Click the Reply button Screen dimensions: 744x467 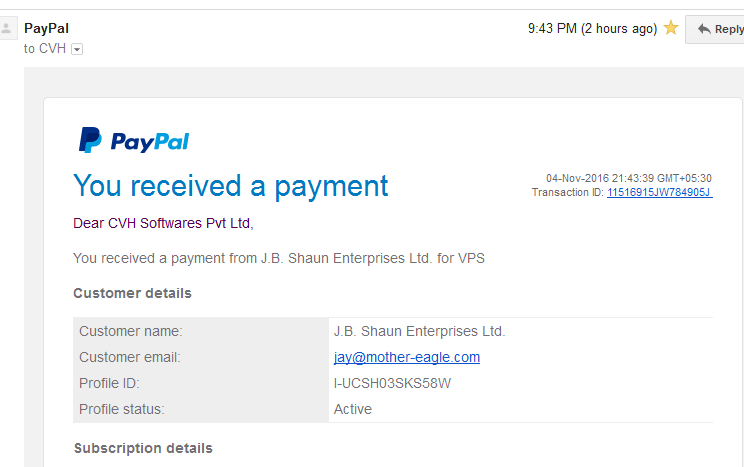715,29
